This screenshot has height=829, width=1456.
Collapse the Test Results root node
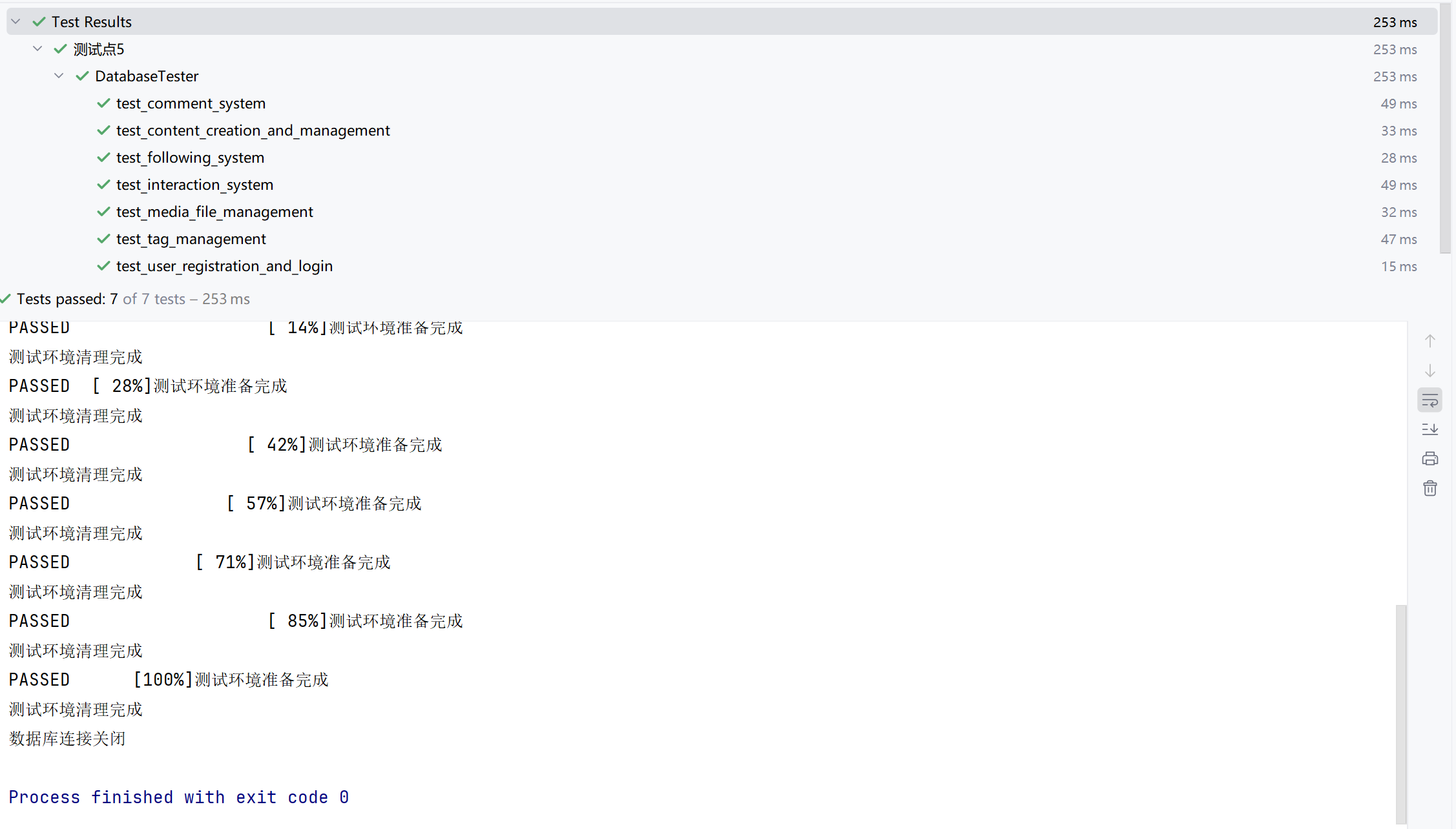(16, 22)
